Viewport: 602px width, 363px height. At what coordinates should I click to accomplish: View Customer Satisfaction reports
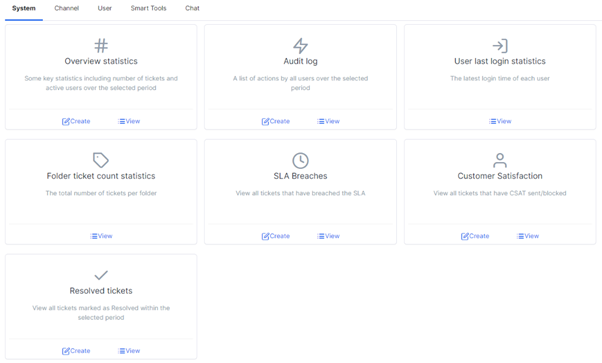pos(528,236)
